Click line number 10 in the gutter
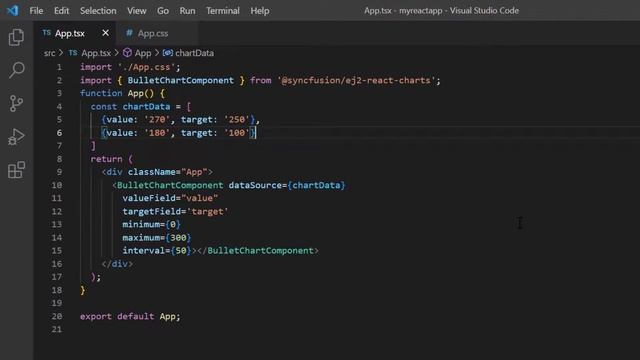 (x=57, y=185)
